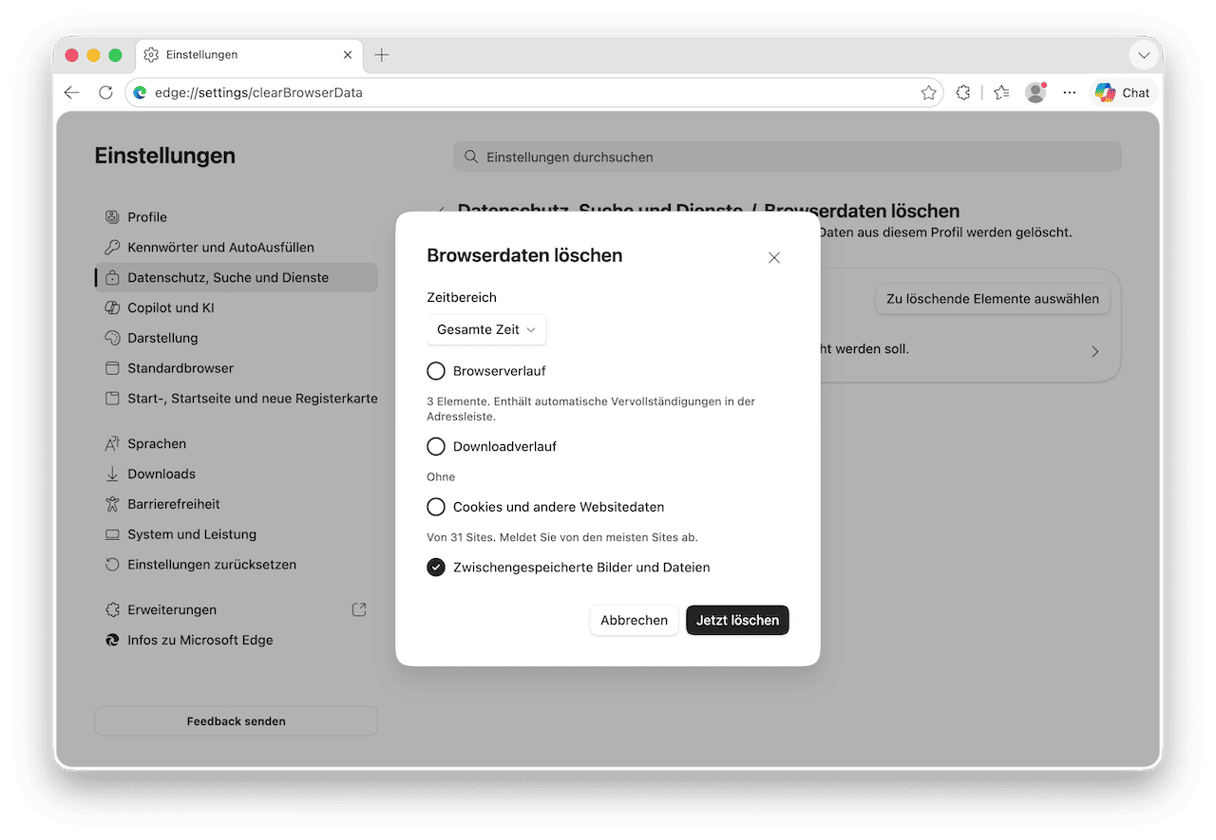The width and height of the screenshot is (1216, 840).
Task: Click external link icon next to Erweiterungen
Action: tap(359, 609)
